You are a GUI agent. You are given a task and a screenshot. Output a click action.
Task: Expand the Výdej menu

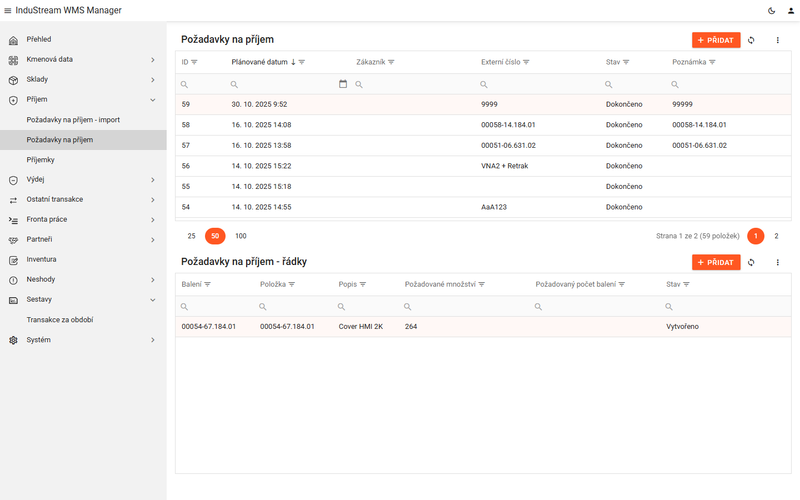click(83, 180)
